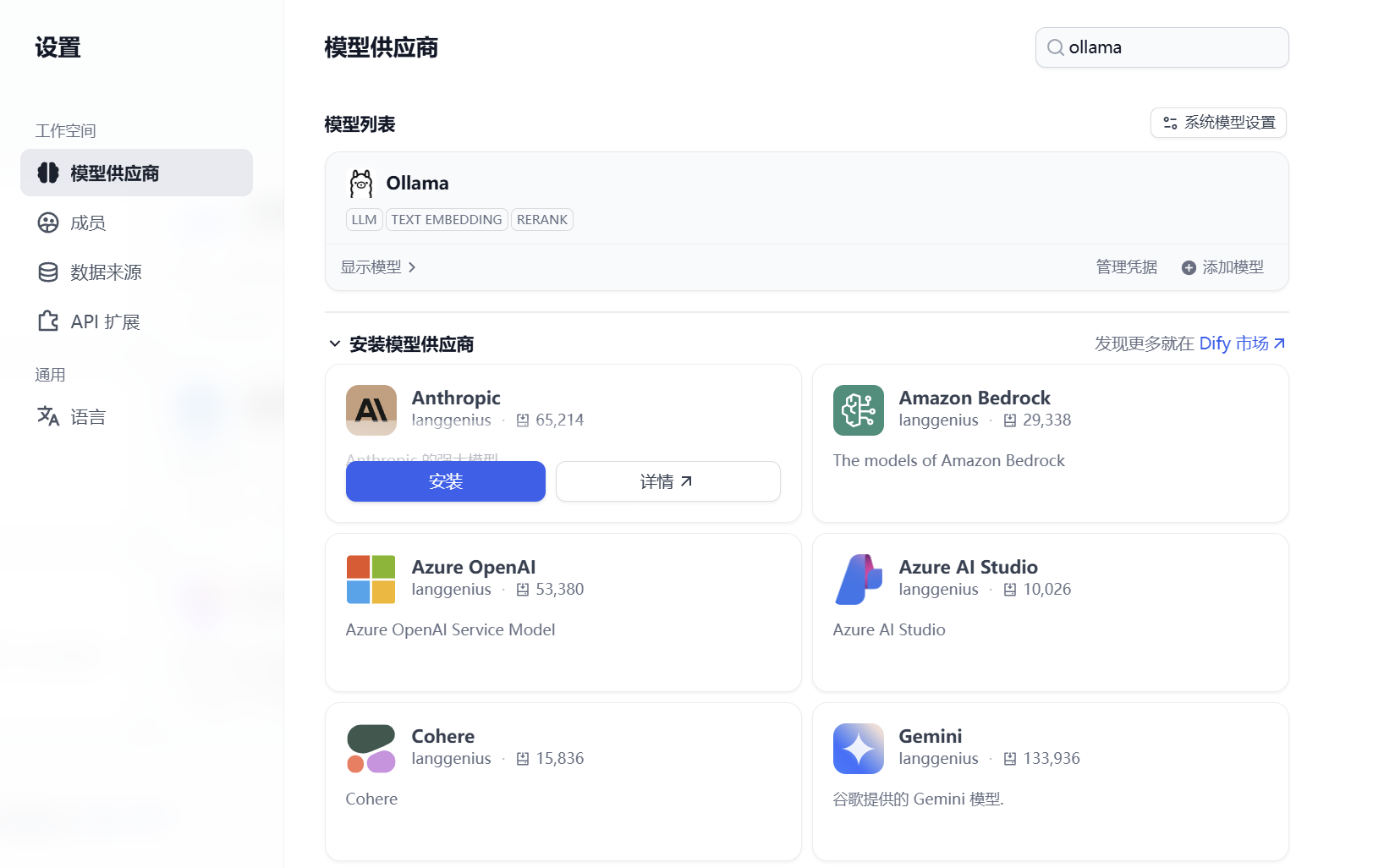Image resolution: width=1373 pixels, height=868 pixels.
Task: Click the API 扩展 puzzle icon
Action: point(48,321)
